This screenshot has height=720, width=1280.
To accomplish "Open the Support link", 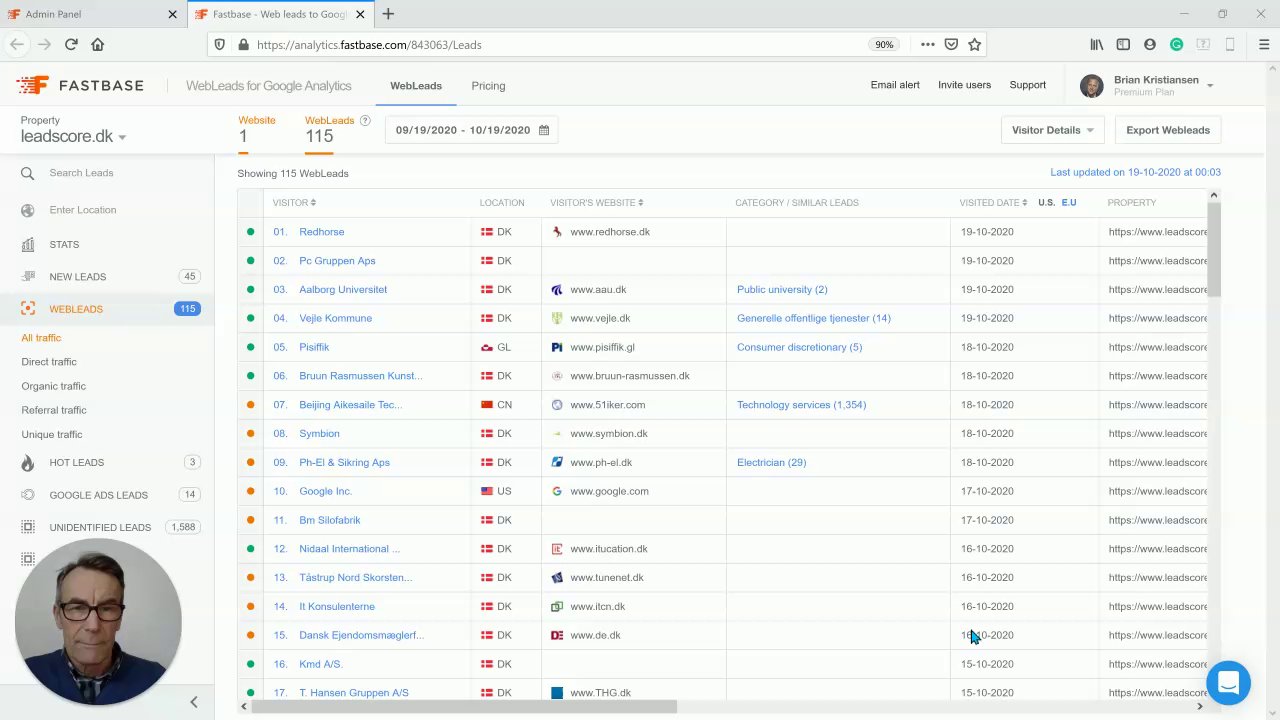I will 1028,85.
